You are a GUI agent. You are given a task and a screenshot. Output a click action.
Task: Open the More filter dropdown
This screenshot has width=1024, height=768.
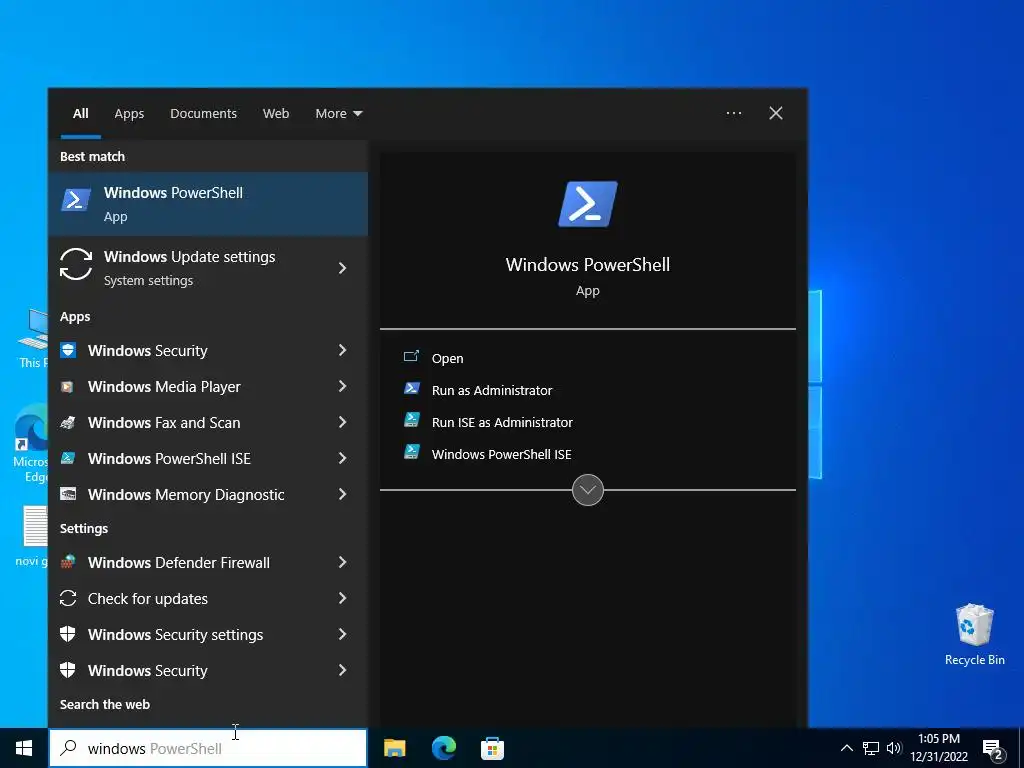coord(338,114)
